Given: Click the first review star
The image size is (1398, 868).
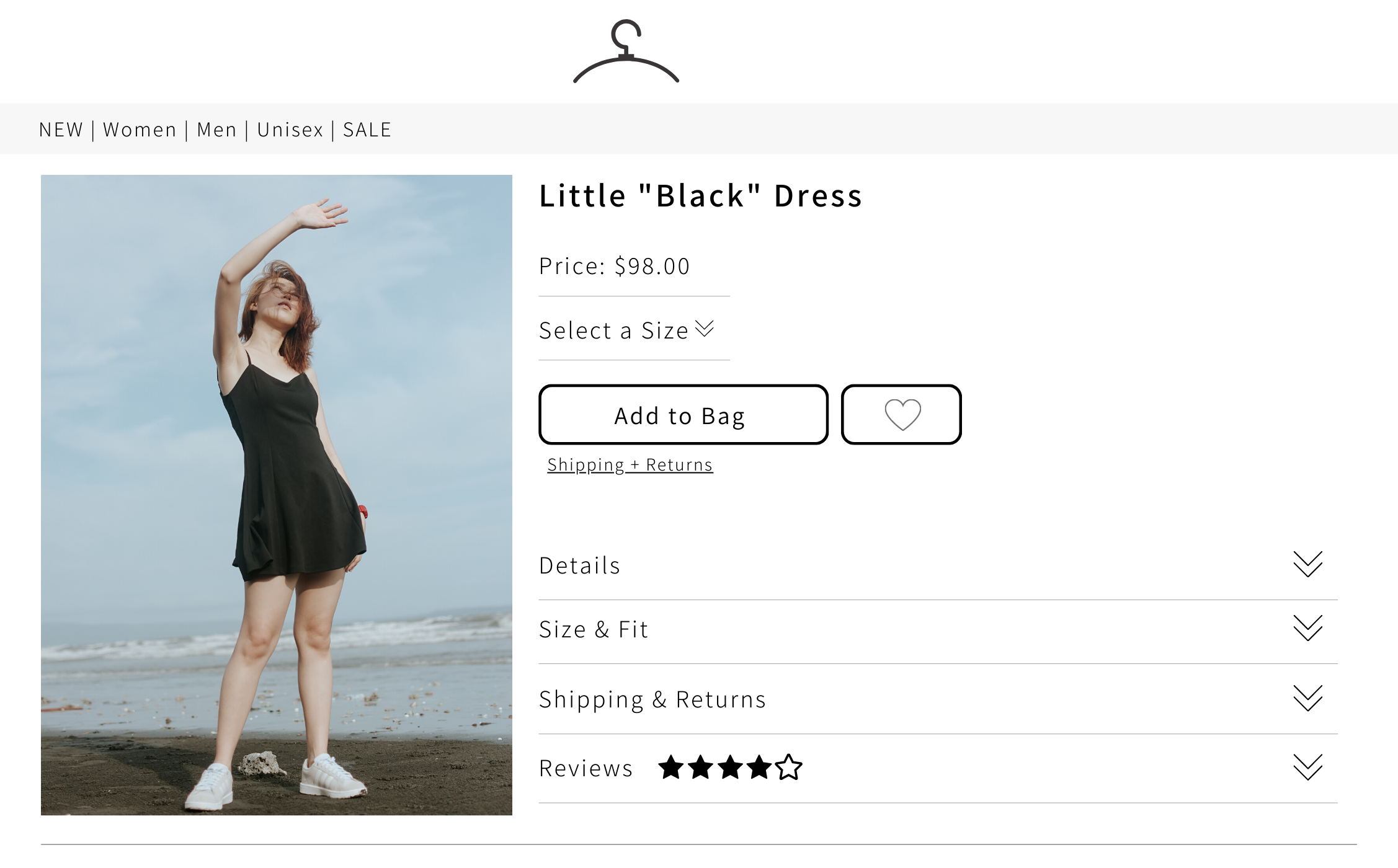Looking at the screenshot, I should (x=671, y=767).
